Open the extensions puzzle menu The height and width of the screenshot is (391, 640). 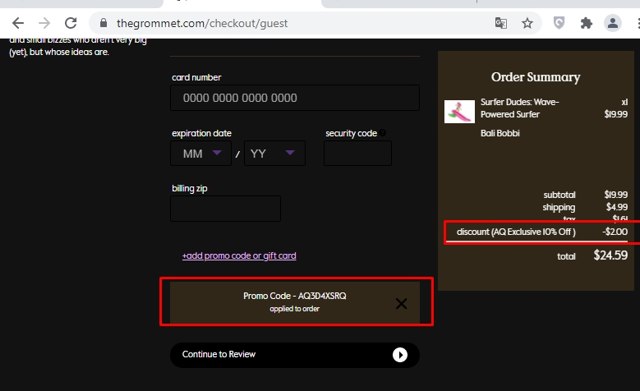(x=586, y=23)
